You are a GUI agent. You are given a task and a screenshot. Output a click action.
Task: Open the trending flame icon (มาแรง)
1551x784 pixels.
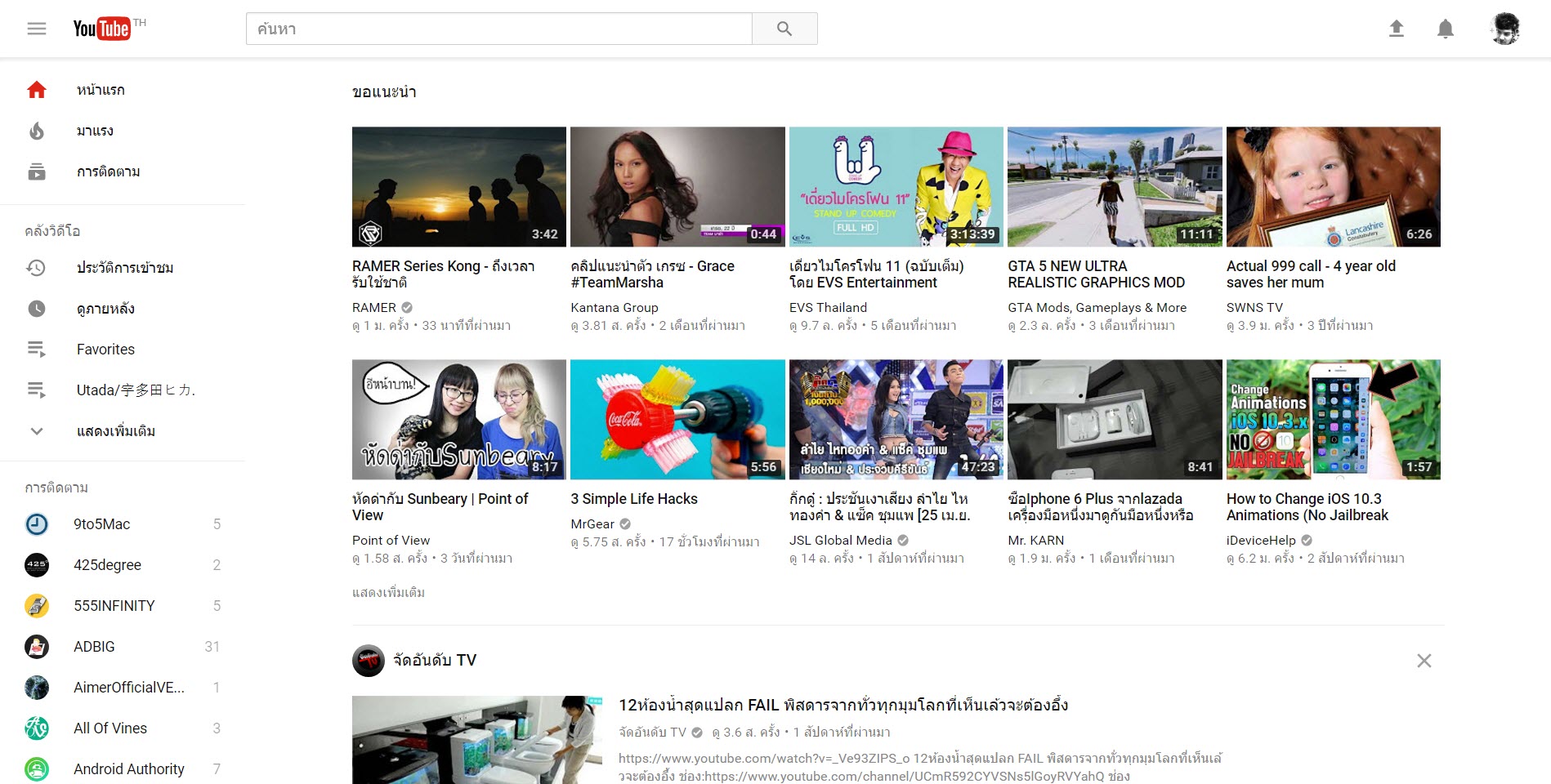click(37, 131)
